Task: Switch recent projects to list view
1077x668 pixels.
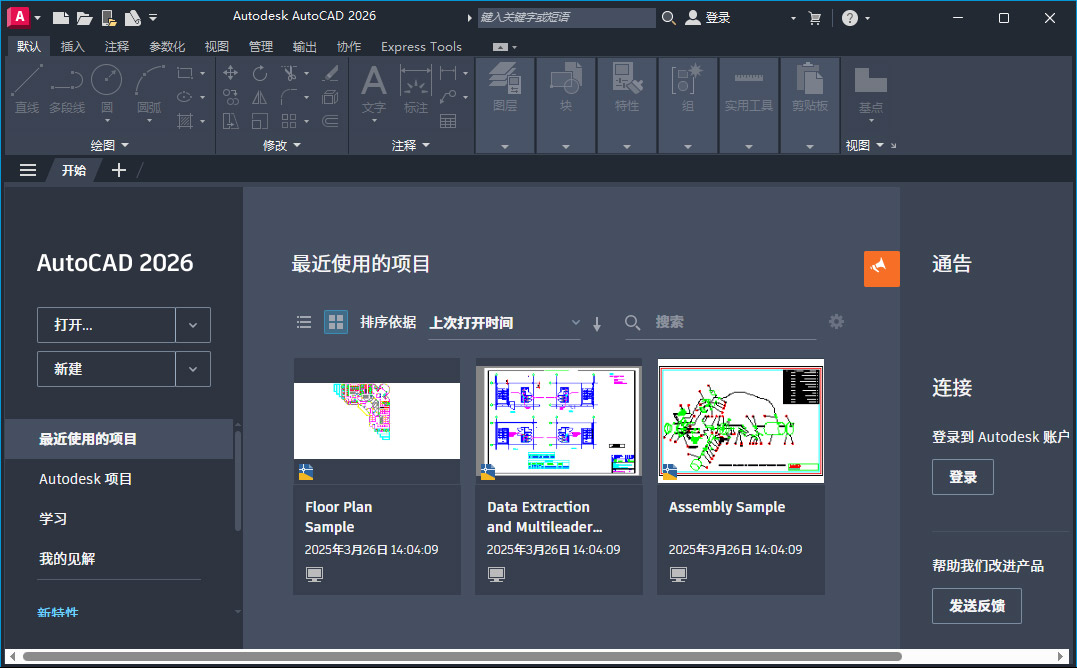Action: point(304,322)
